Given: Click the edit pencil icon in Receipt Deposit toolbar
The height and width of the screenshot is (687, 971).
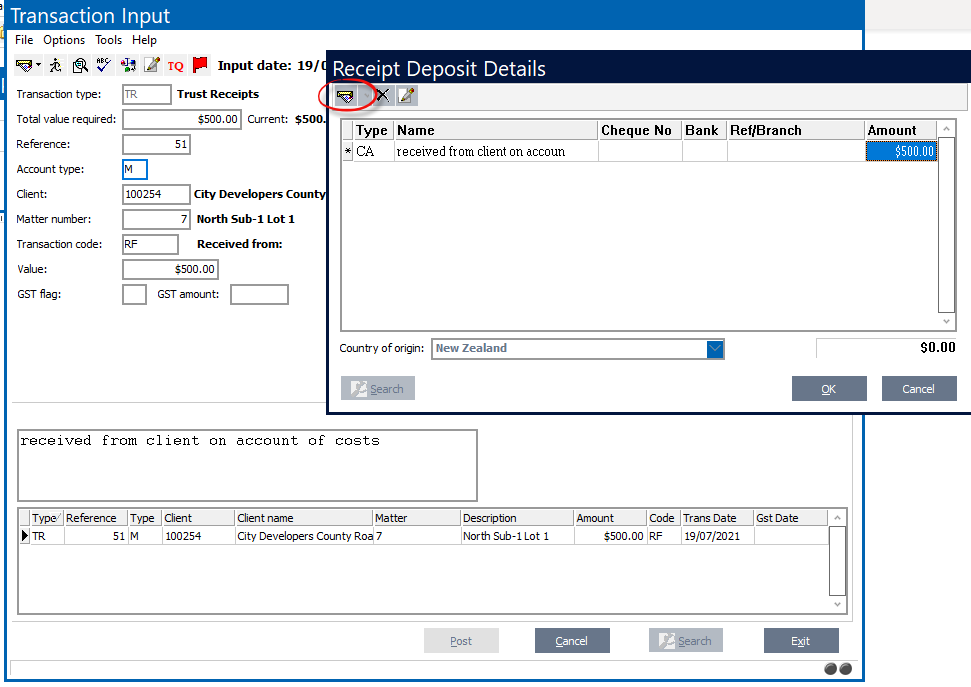Looking at the screenshot, I should [x=406, y=96].
